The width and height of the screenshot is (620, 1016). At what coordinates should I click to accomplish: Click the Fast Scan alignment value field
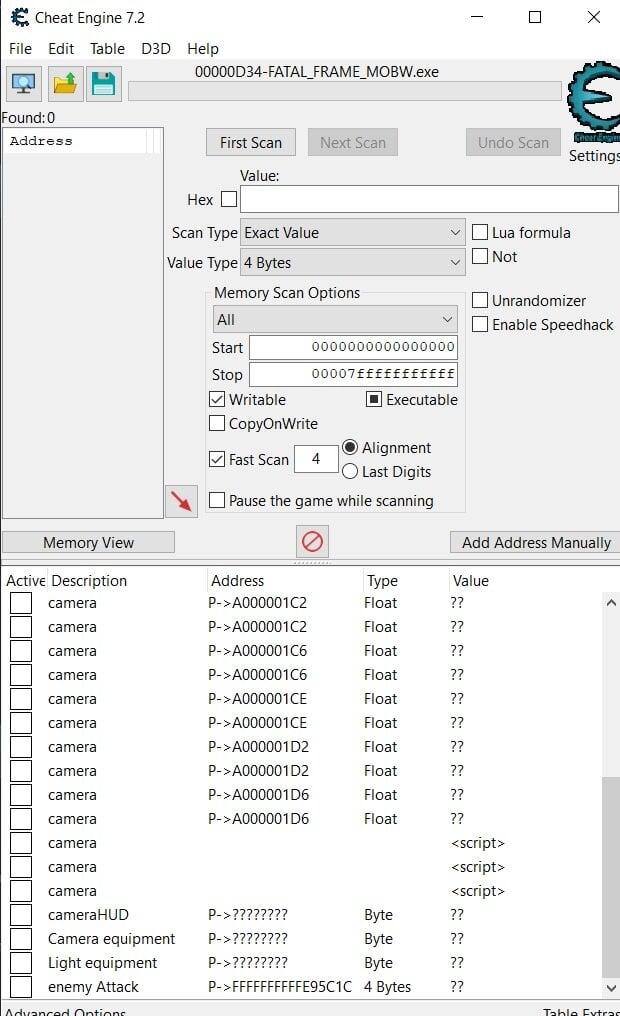point(316,459)
